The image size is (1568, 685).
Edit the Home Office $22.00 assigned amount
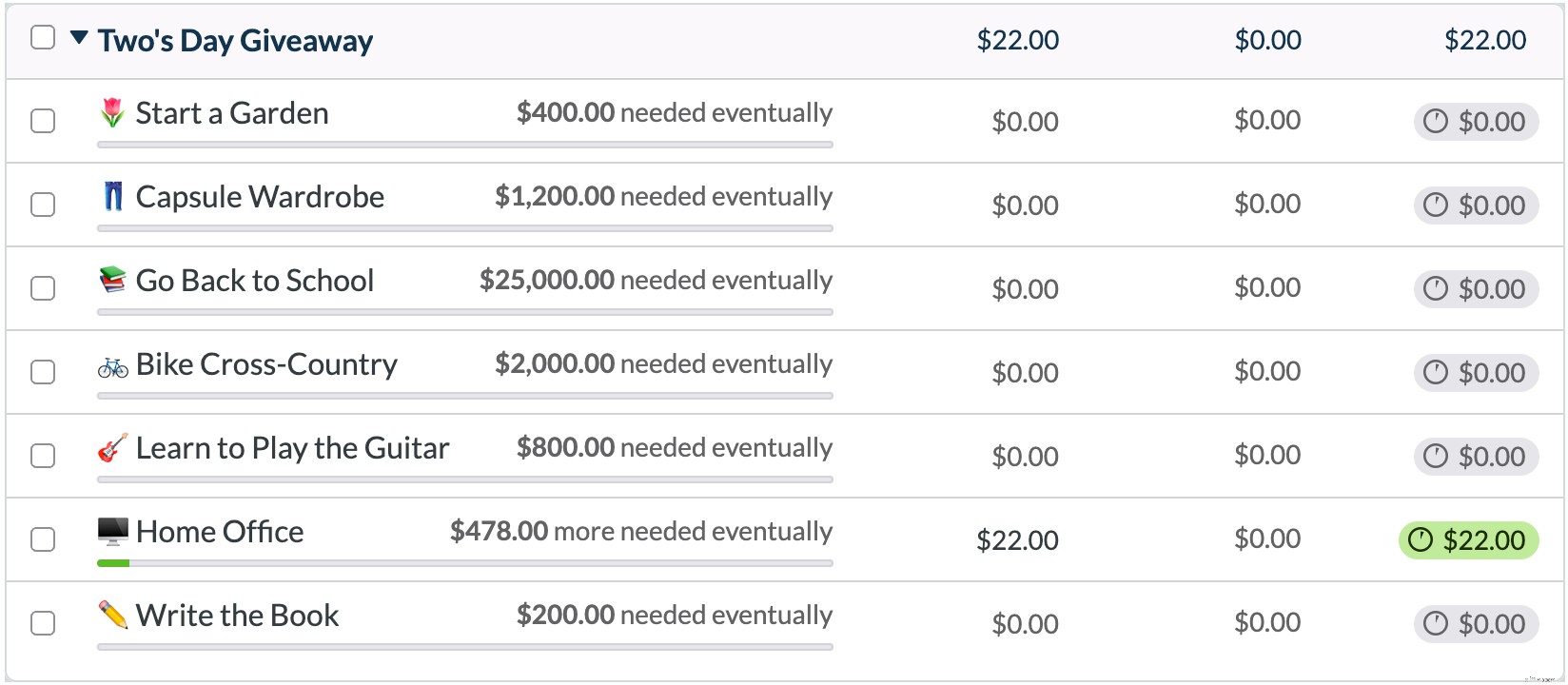tap(1017, 540)
